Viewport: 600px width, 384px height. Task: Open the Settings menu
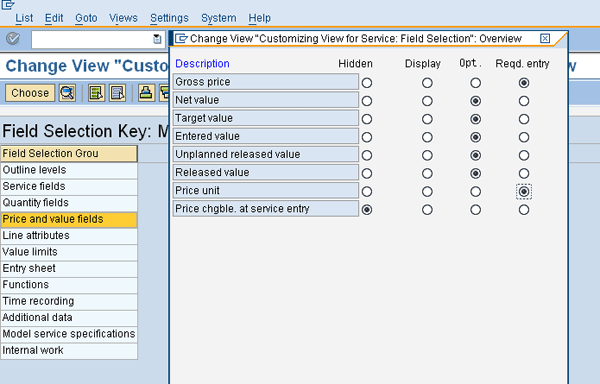pyautogui.click(x=169, y=18)
